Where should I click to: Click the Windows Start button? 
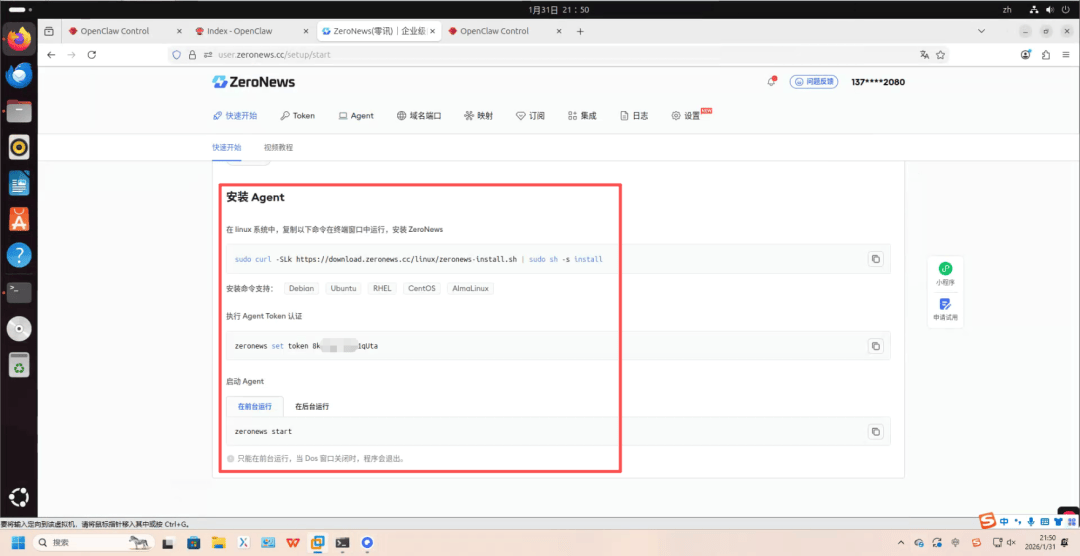coord(17,542)
